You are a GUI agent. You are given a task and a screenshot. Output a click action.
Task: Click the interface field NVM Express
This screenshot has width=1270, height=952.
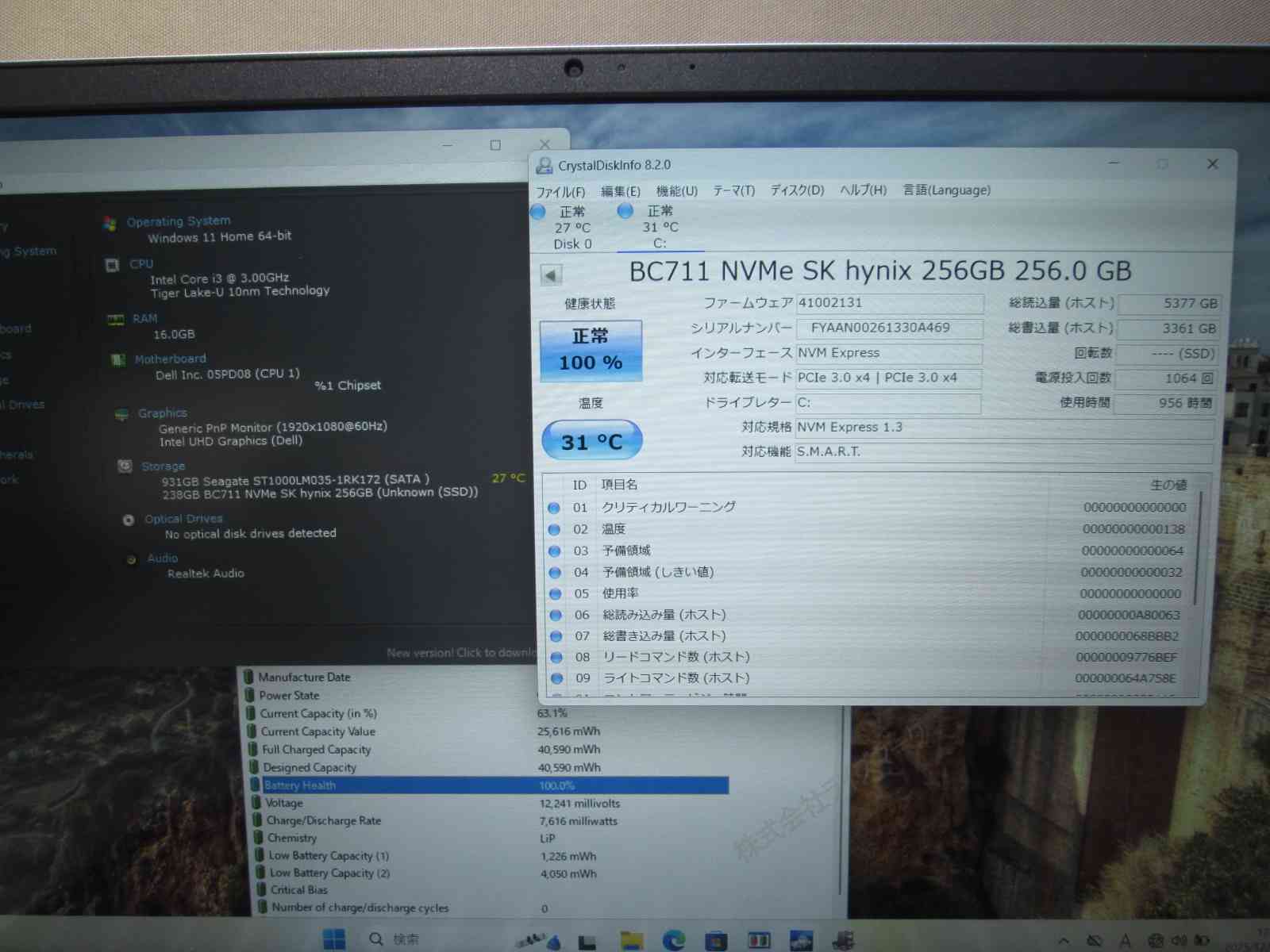point(889,353)
